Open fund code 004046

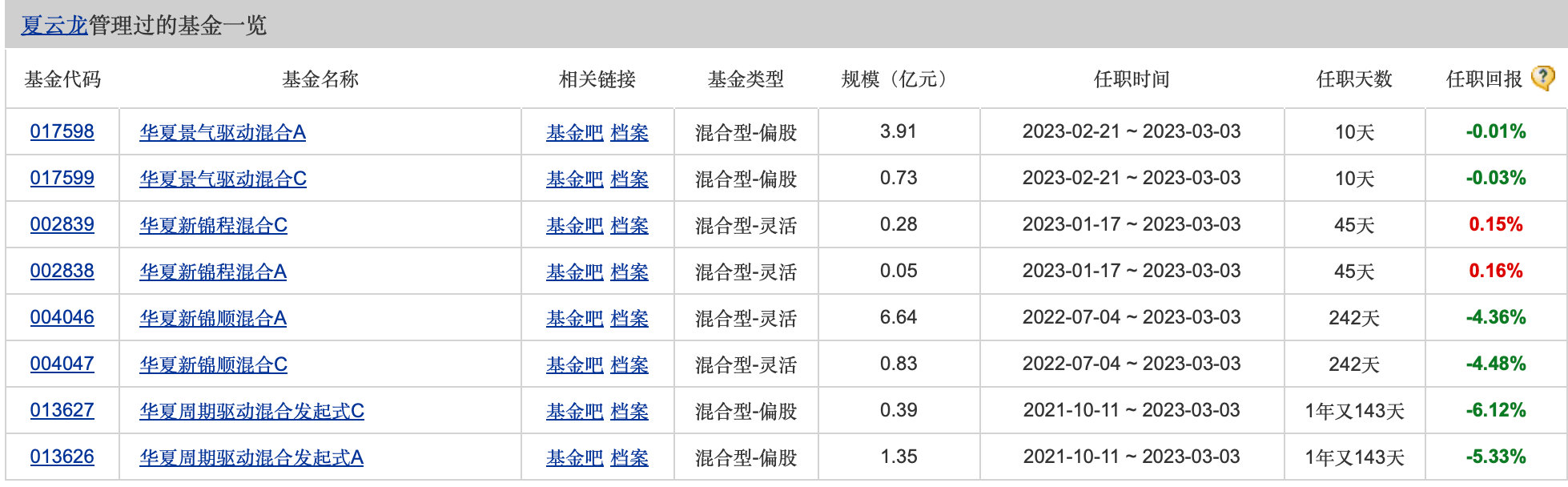(x=62, y=318)
